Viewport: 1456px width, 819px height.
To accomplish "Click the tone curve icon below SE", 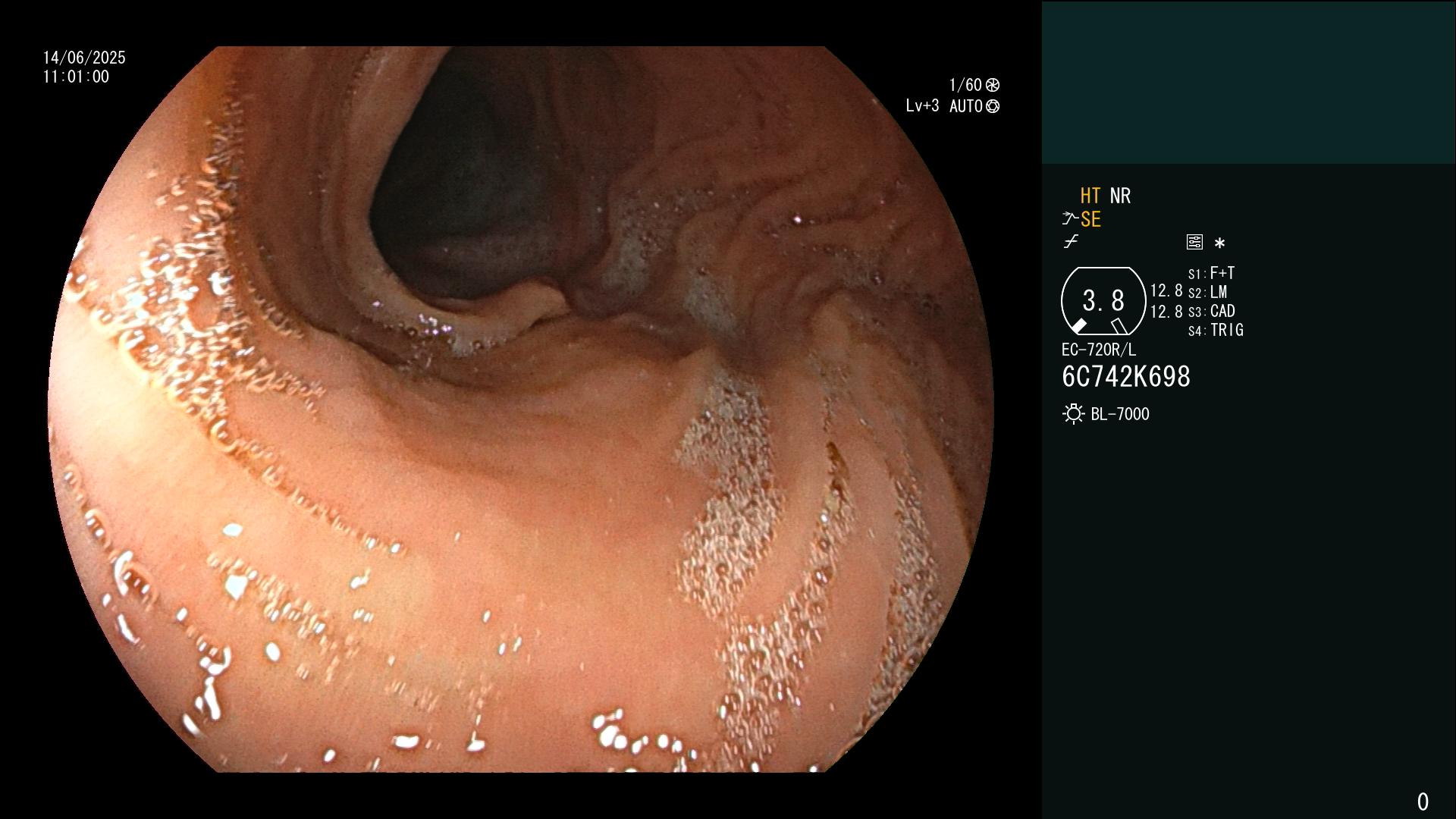I will coord(1071,242).
